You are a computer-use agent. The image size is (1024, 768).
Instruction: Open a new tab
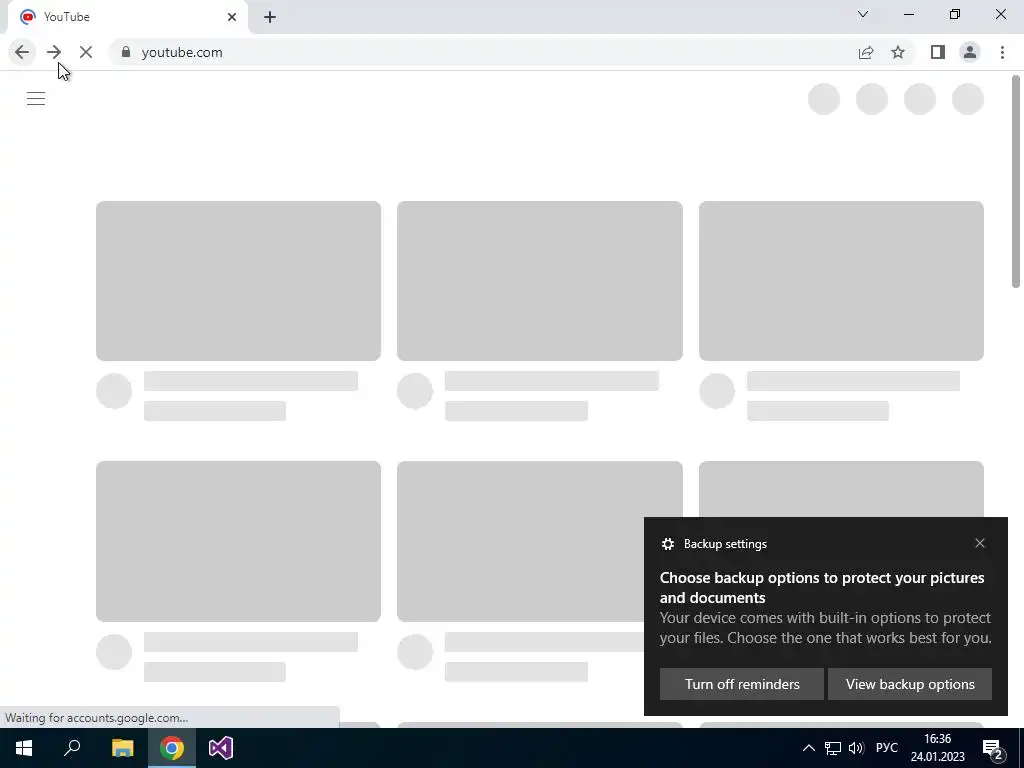(270, 18)
